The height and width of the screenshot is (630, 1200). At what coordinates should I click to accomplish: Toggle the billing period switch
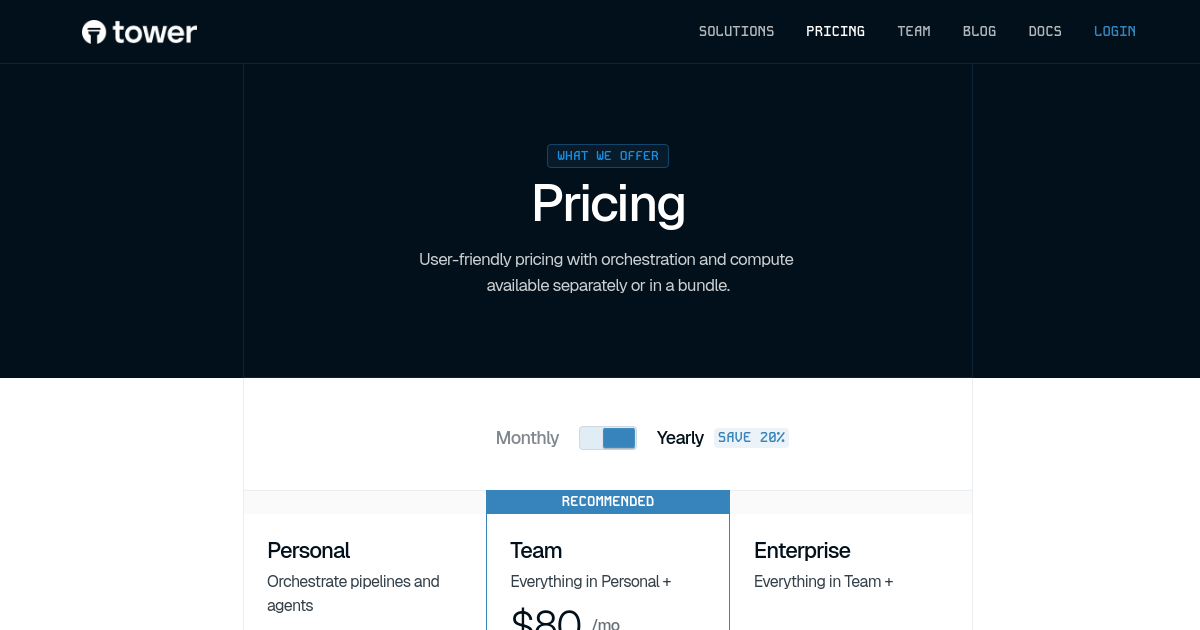tap(608, 438)
